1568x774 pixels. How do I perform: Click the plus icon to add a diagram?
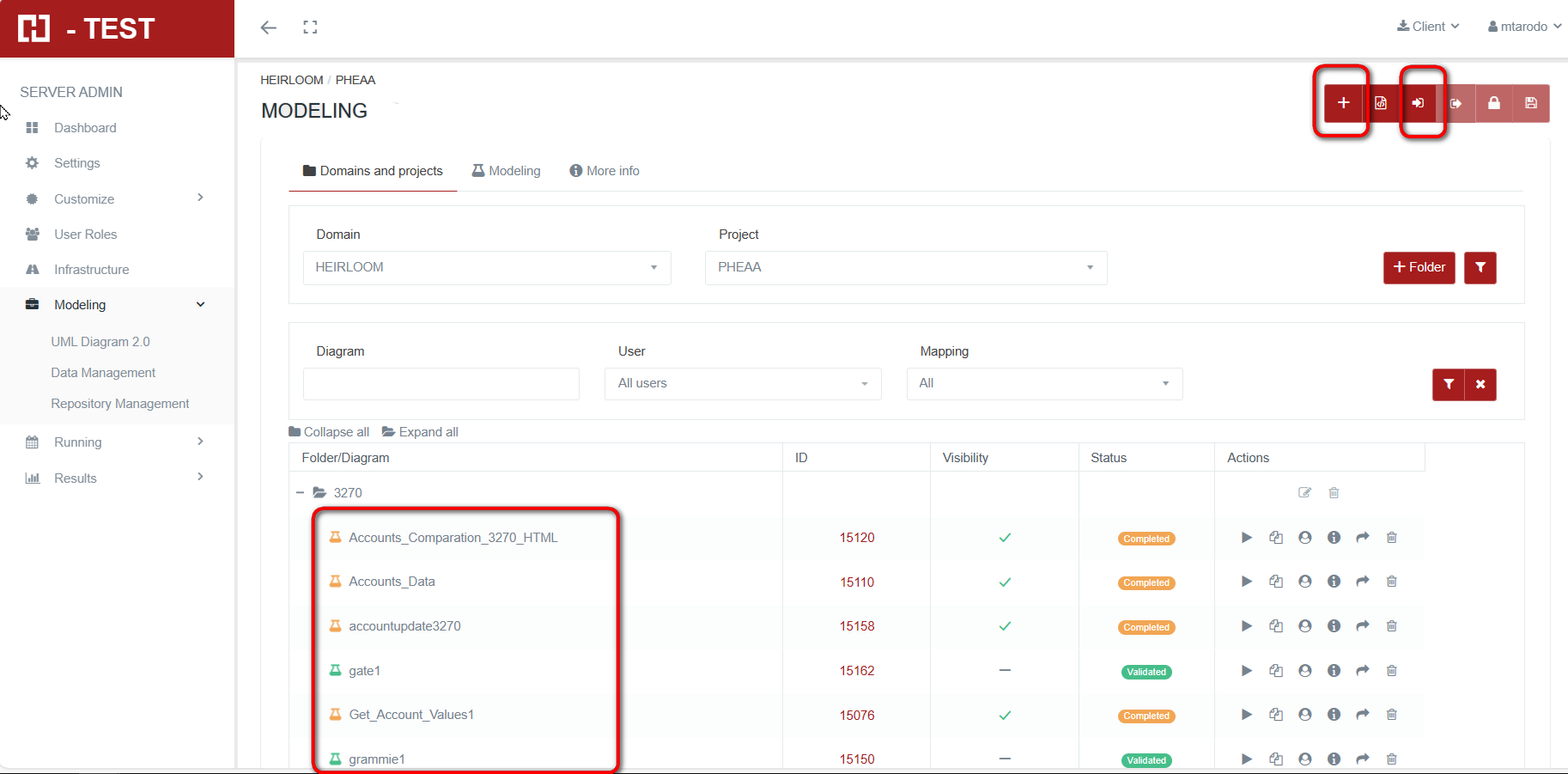point(1343,103)
